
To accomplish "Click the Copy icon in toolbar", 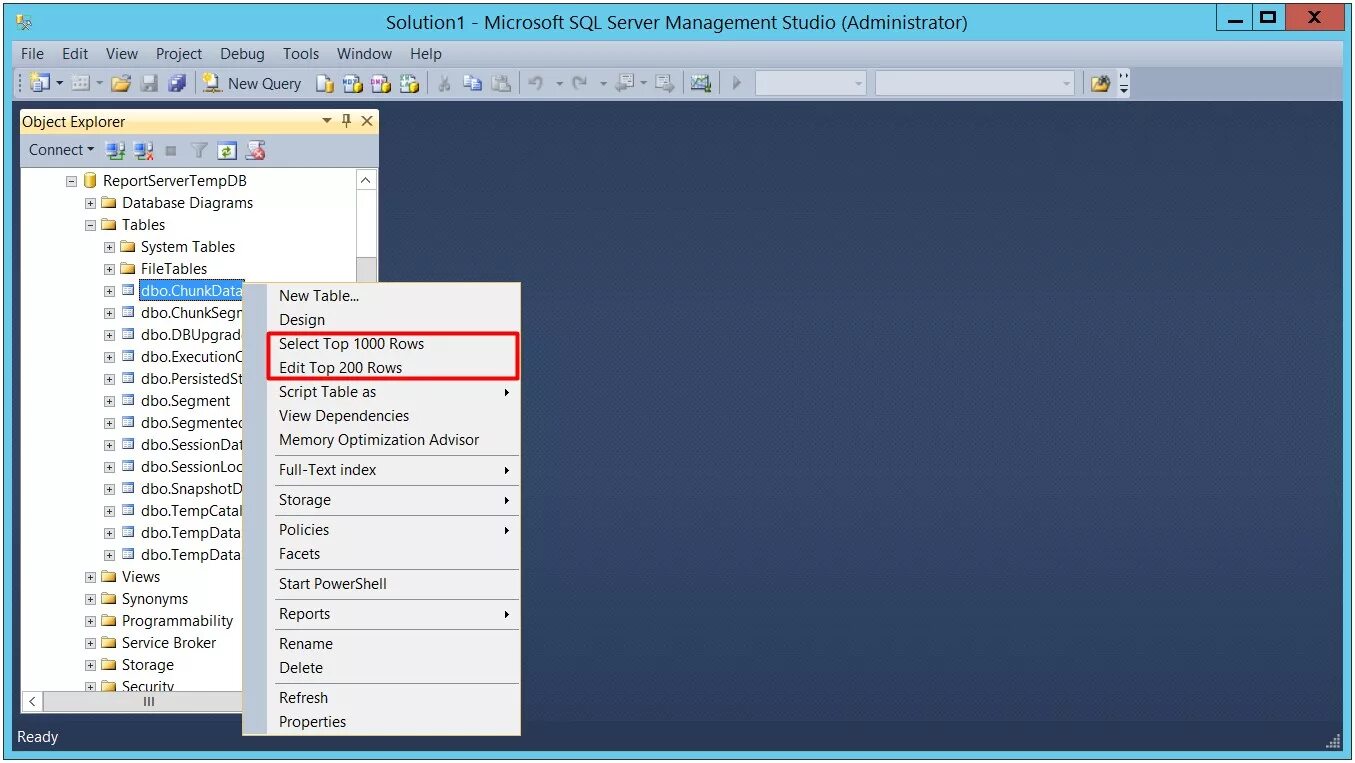I will (473, 84).
